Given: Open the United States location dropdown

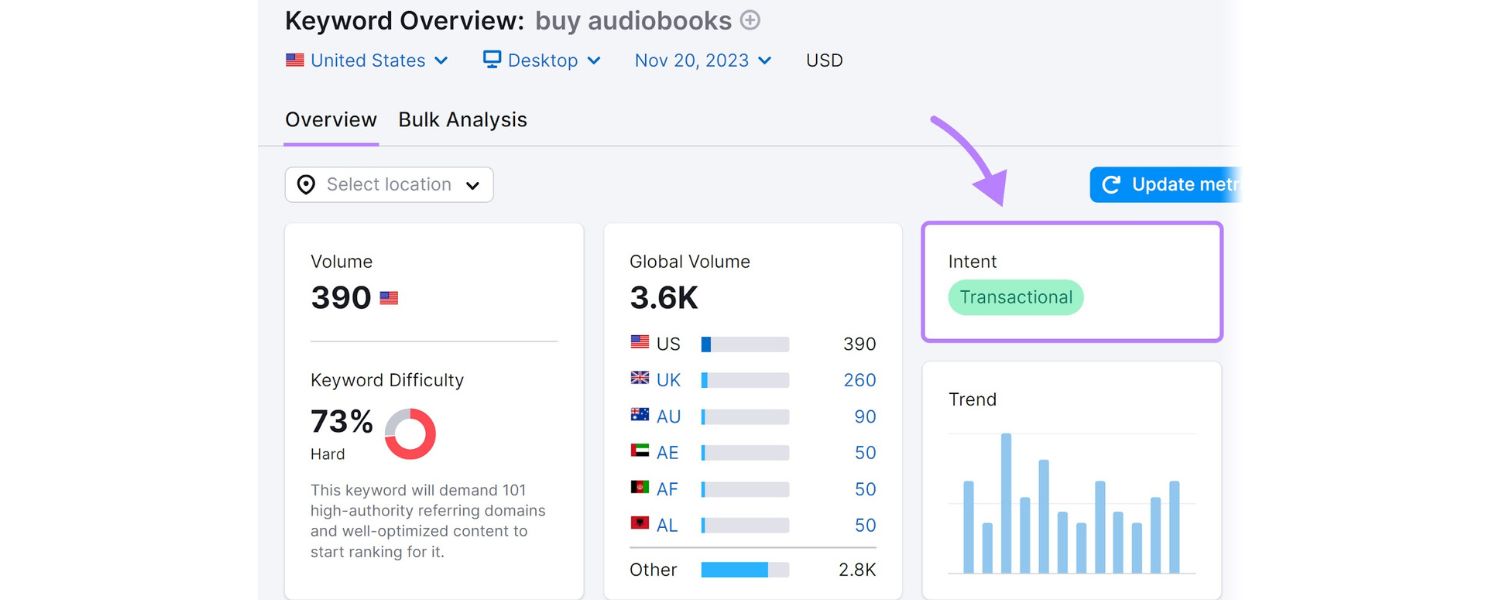Looking at the screenshot, I should coord(366,60).
